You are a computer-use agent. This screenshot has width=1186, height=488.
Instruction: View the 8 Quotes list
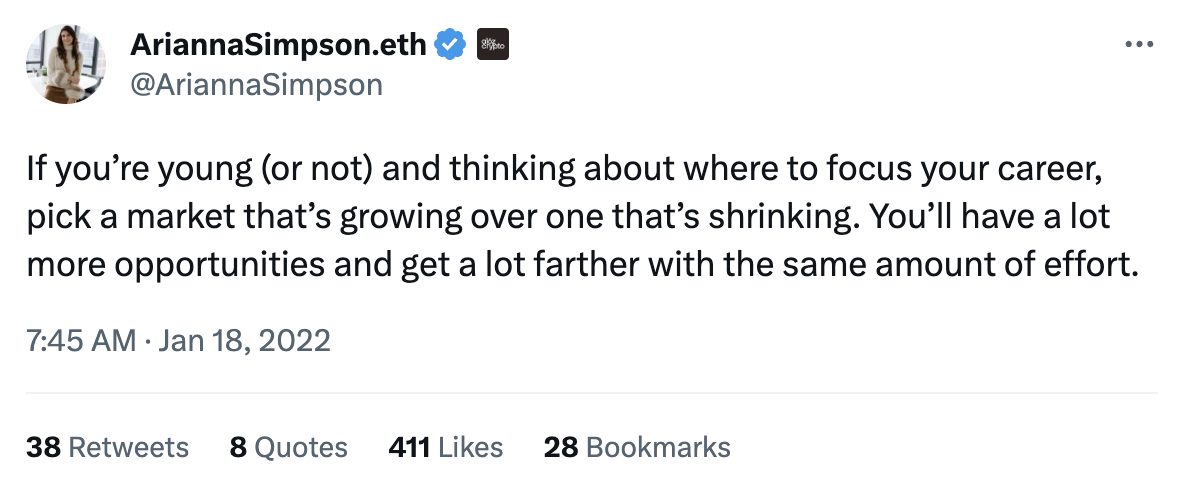[x=288, y=447]
